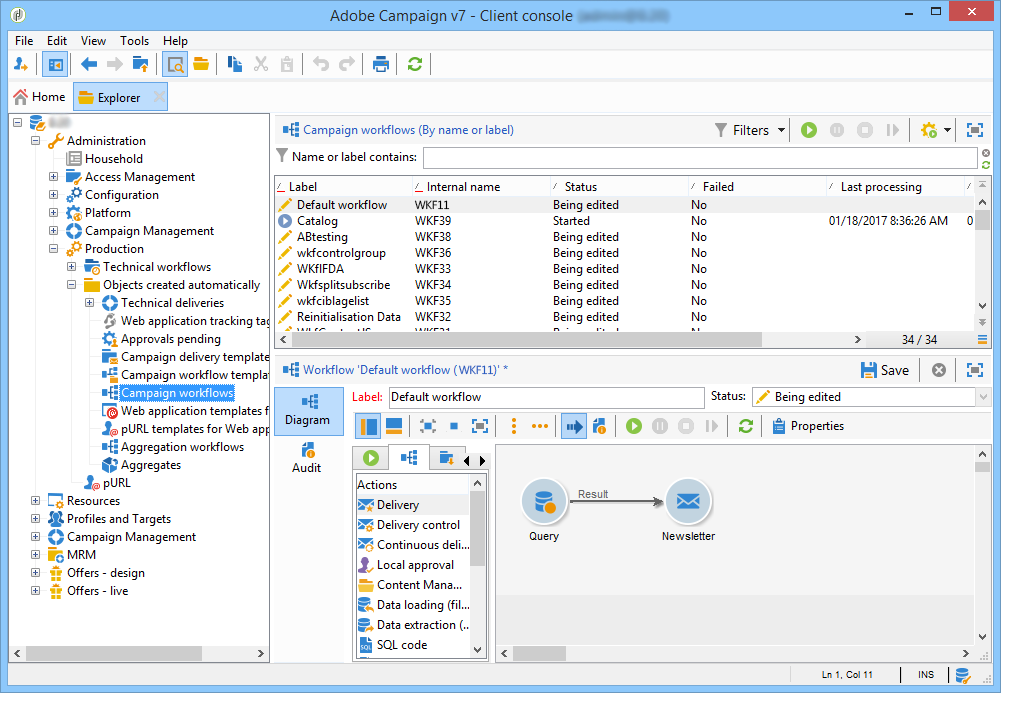Image resolution: width=1012 pixels, height=710 pixels.
Task: Open the Edit menu
Action: [57, 41]
